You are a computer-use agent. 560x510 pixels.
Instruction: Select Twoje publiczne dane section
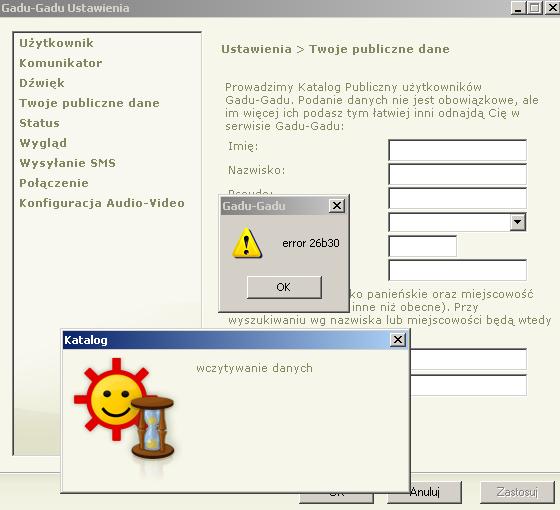pos(89,103)
